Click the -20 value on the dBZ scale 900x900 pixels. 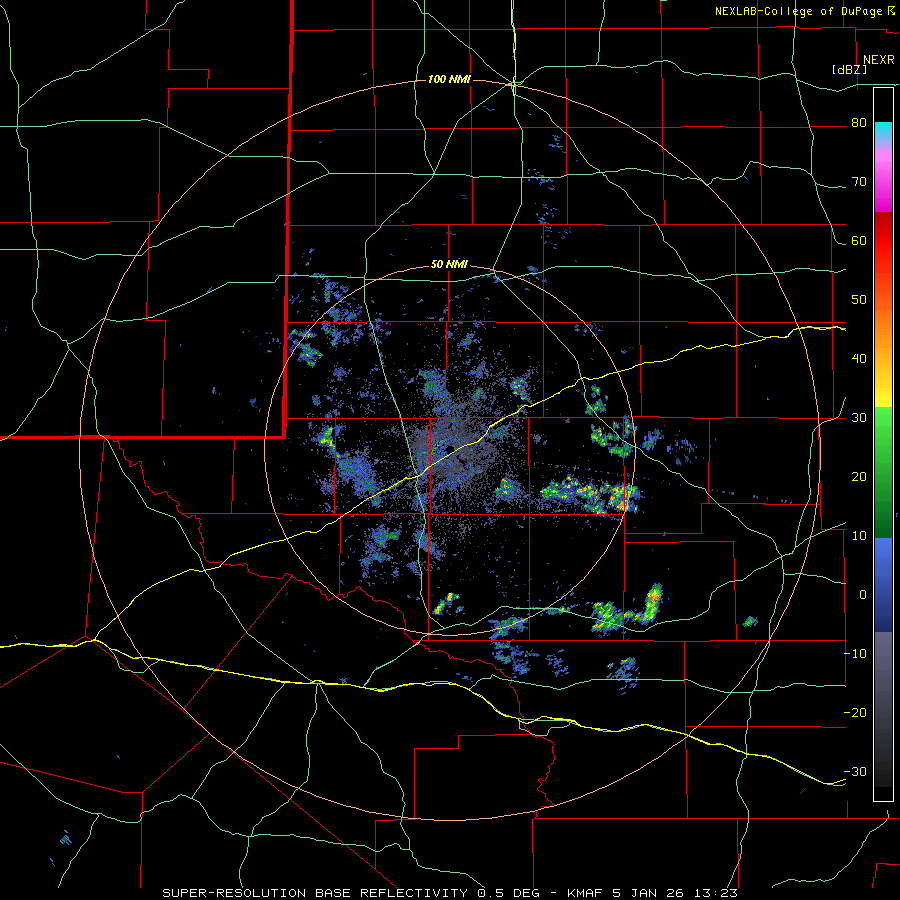[855, 712]
